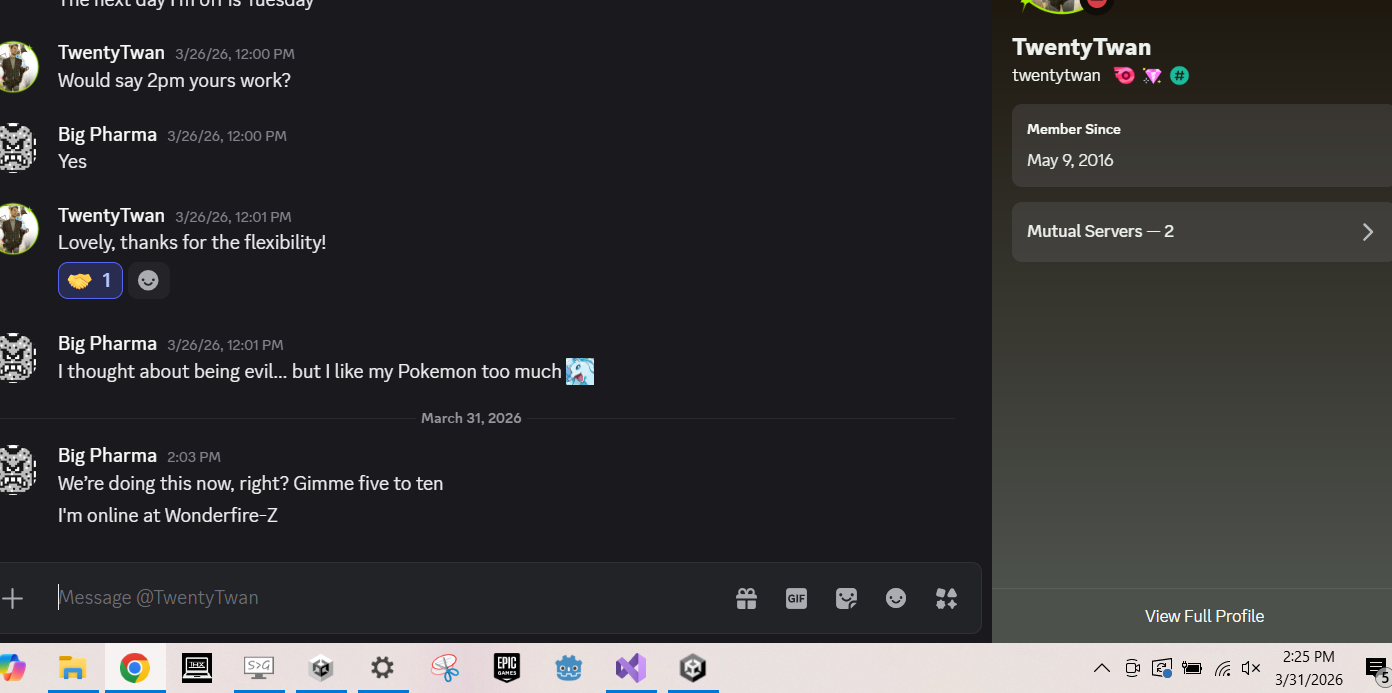Open the GIF picker
This screenshot has width=1392, height=693.
[x=796, y=598]
